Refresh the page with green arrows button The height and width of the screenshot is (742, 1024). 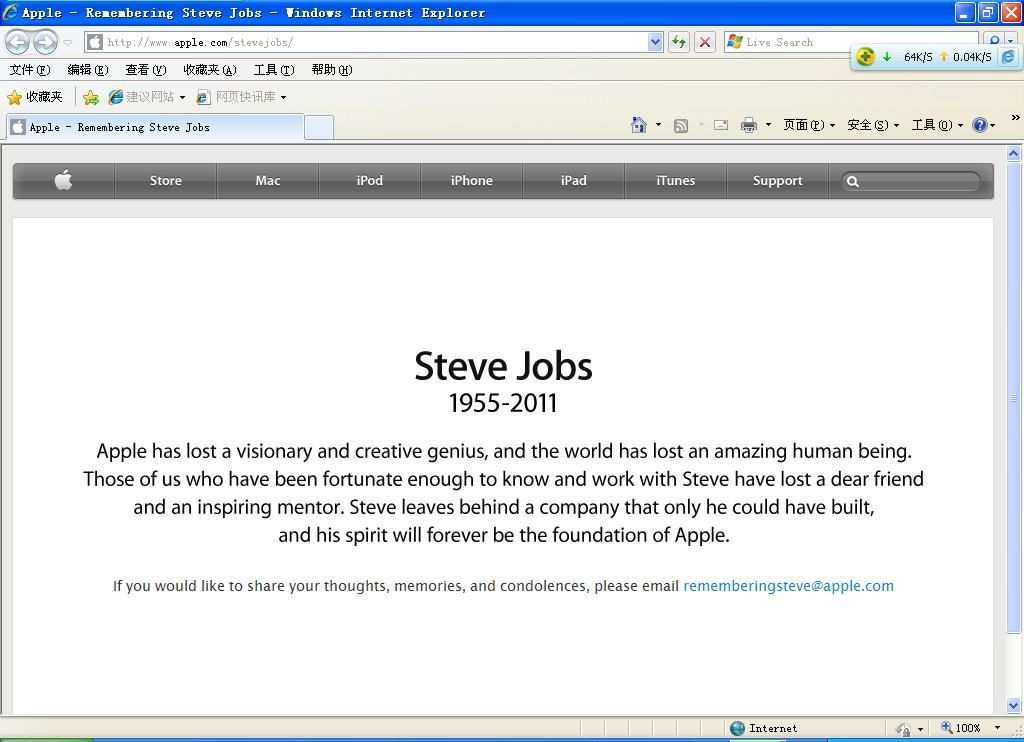(679, 42)
